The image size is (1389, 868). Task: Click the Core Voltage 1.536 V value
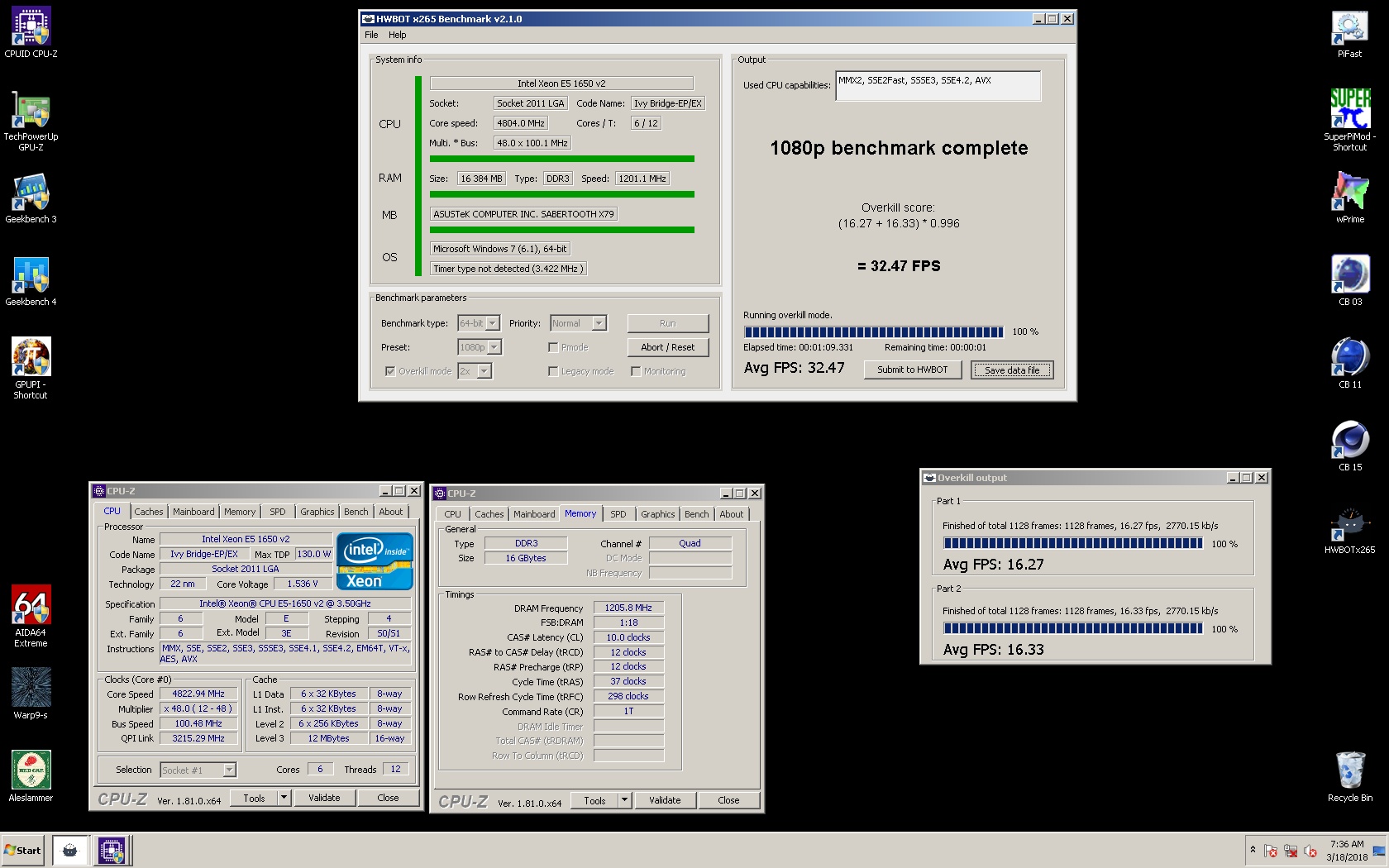303,584
